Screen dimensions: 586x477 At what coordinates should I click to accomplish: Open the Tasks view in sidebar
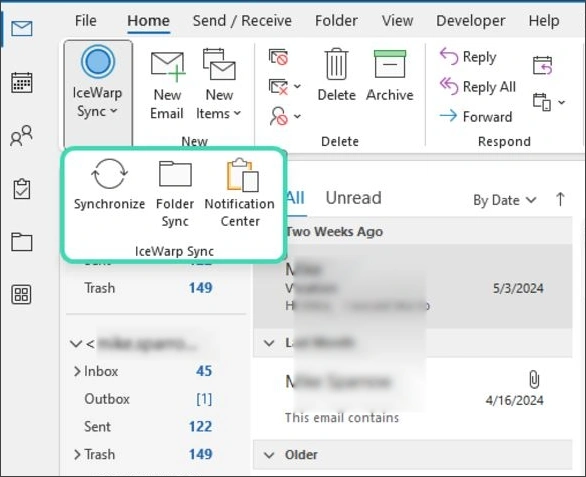[22, 189]
